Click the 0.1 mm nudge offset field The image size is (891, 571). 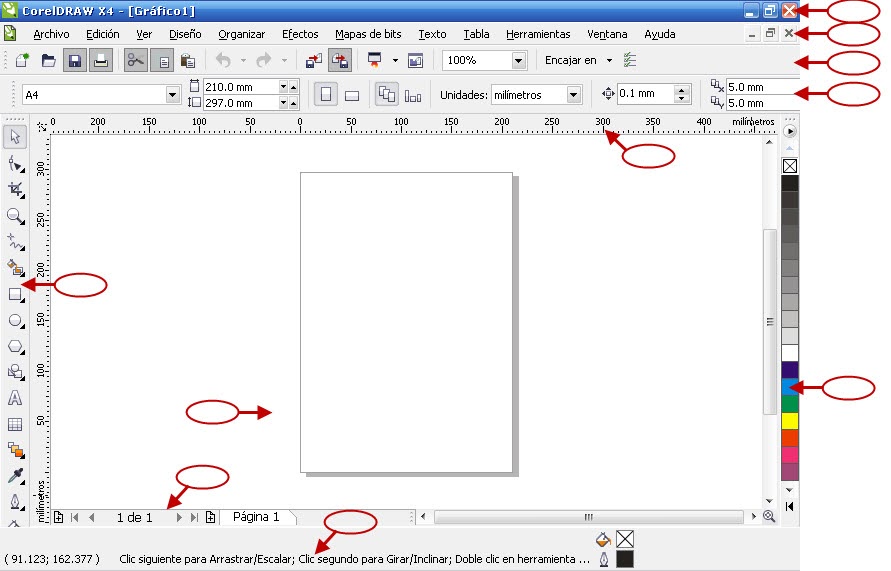tap(646, 94)
